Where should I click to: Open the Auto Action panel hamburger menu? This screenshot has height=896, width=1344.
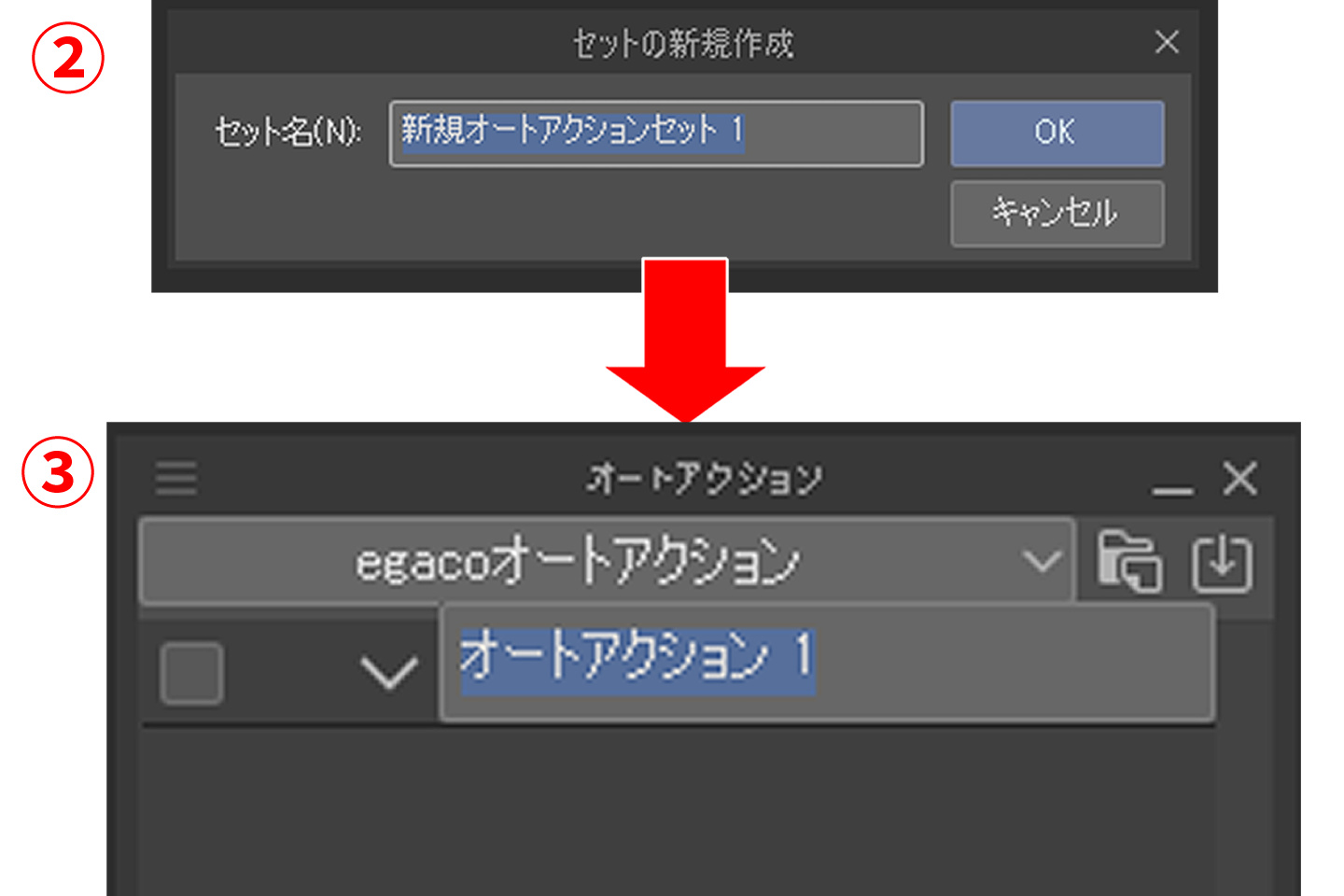[175, 478]
